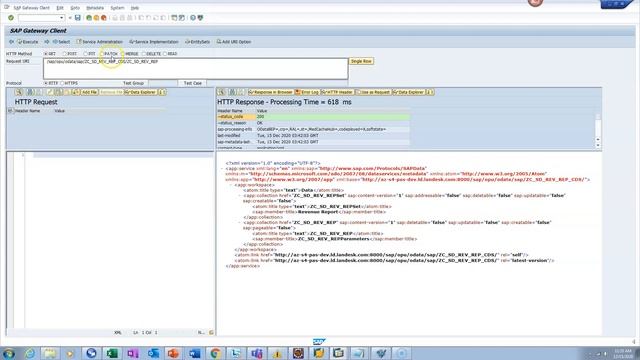Click the EntitySets button
Screen dimensions: 640x360
point(198,42)
